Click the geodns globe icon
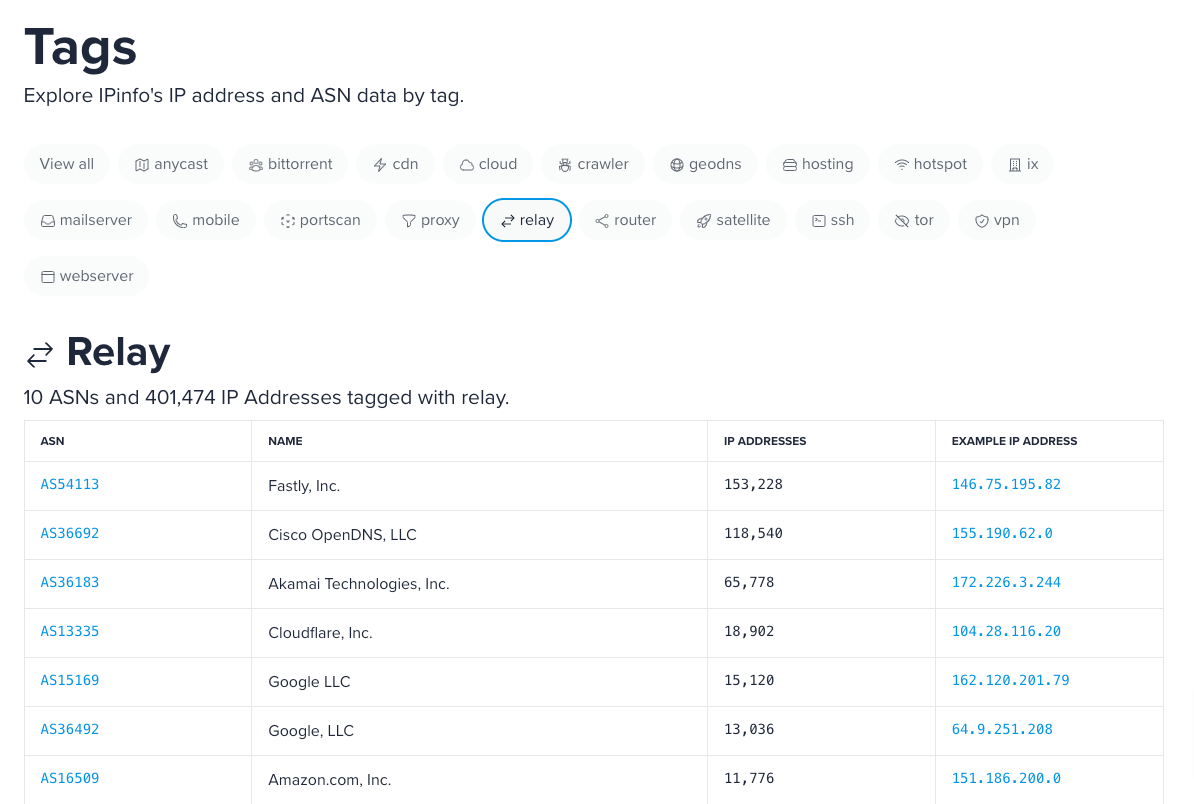The width and height of the screenshot is (1194, 804). coord(677,165)
